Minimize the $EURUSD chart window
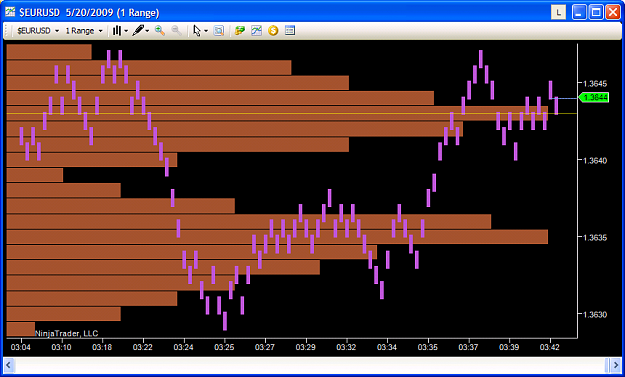The image size is (625, 377). [x=579, y=12]
